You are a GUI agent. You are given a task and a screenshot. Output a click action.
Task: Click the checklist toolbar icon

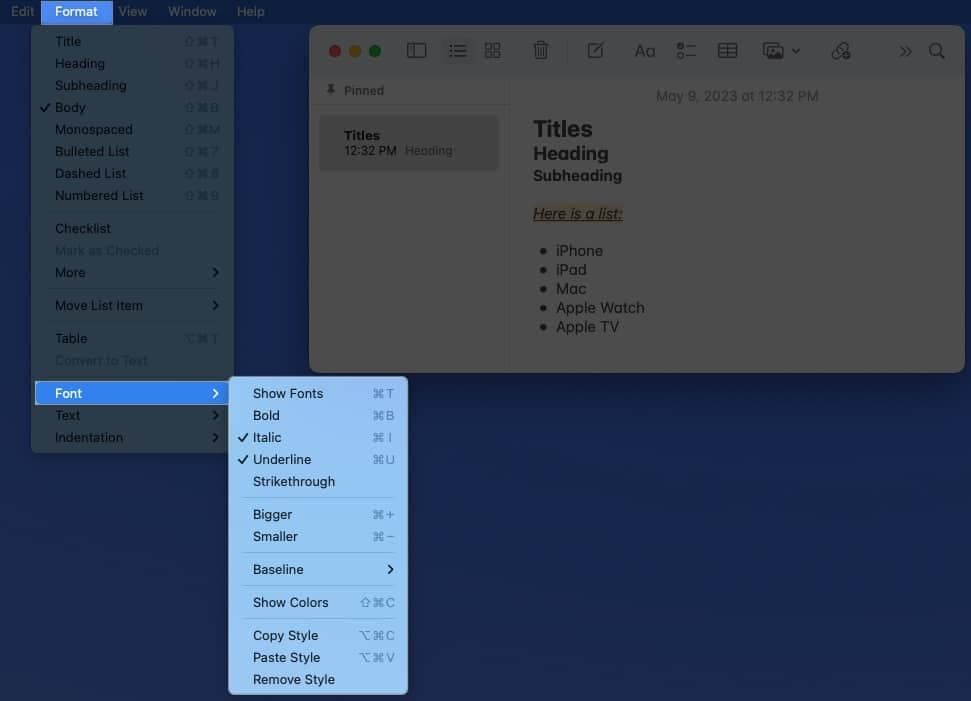[x=686, y=51]
